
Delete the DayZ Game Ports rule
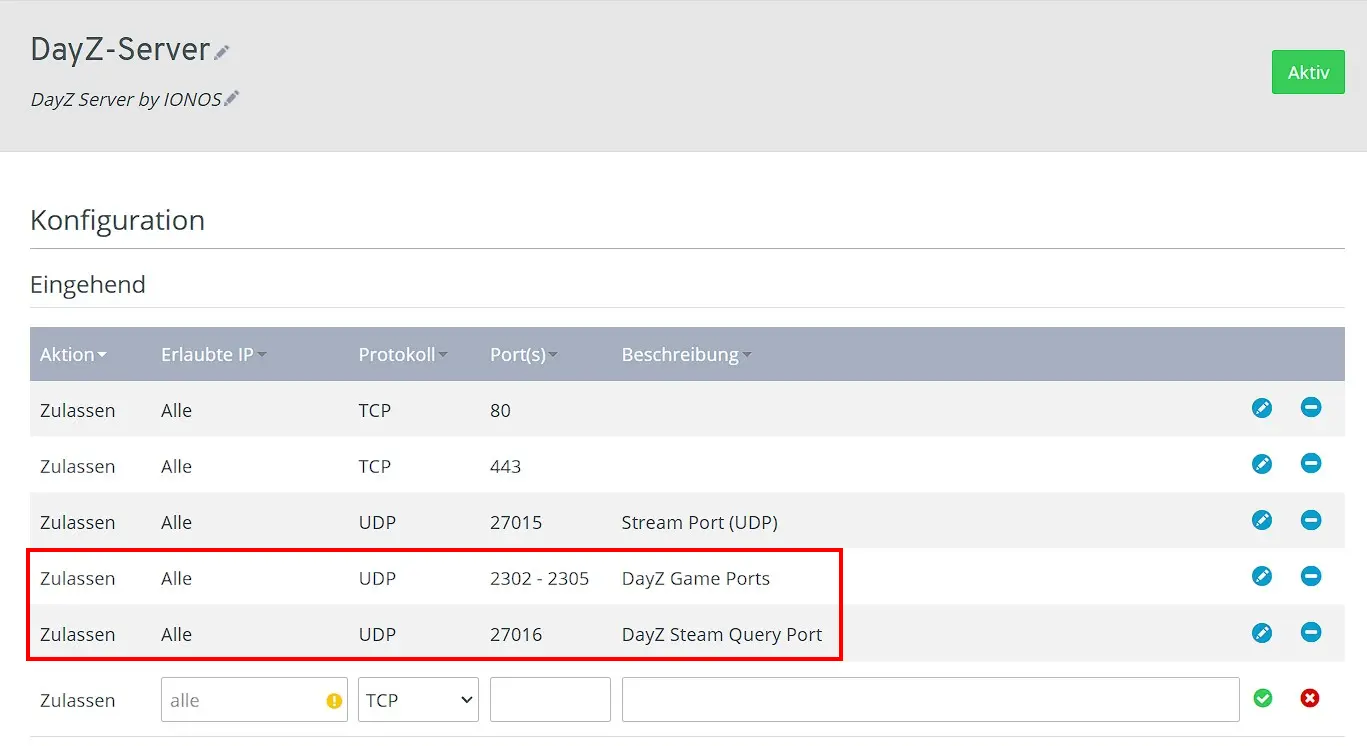click(x=1311, y=576)
